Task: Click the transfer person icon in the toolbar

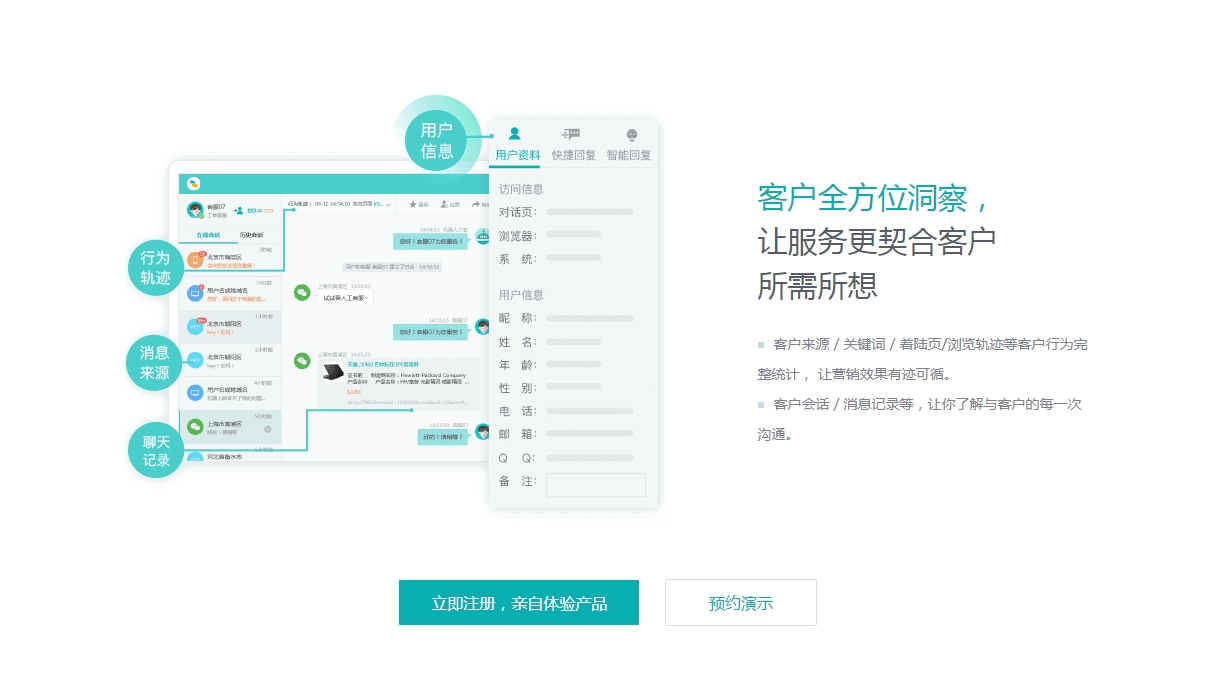Action: pyautogui.click(x=444, y=204)
